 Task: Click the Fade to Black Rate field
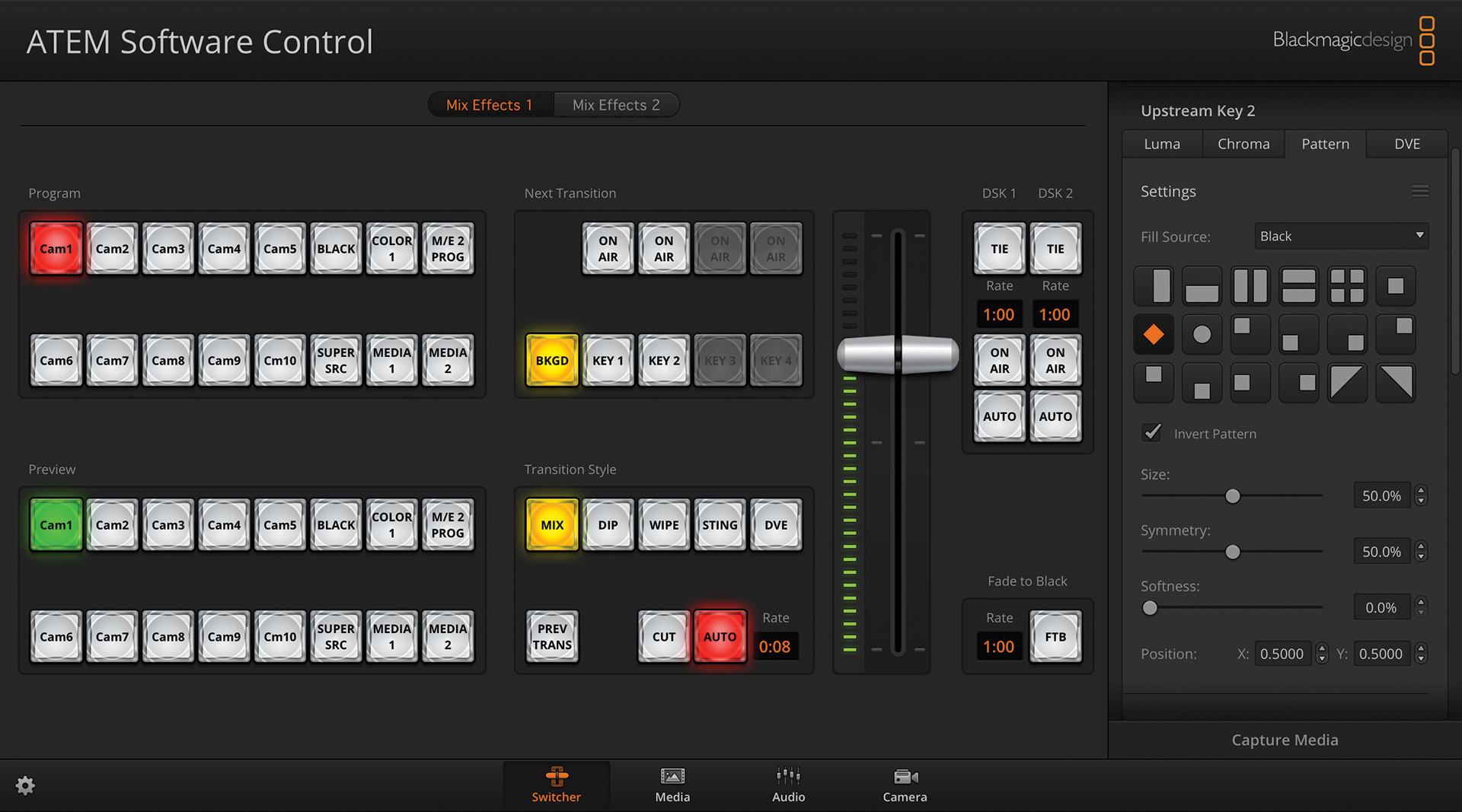pos(998,646)
